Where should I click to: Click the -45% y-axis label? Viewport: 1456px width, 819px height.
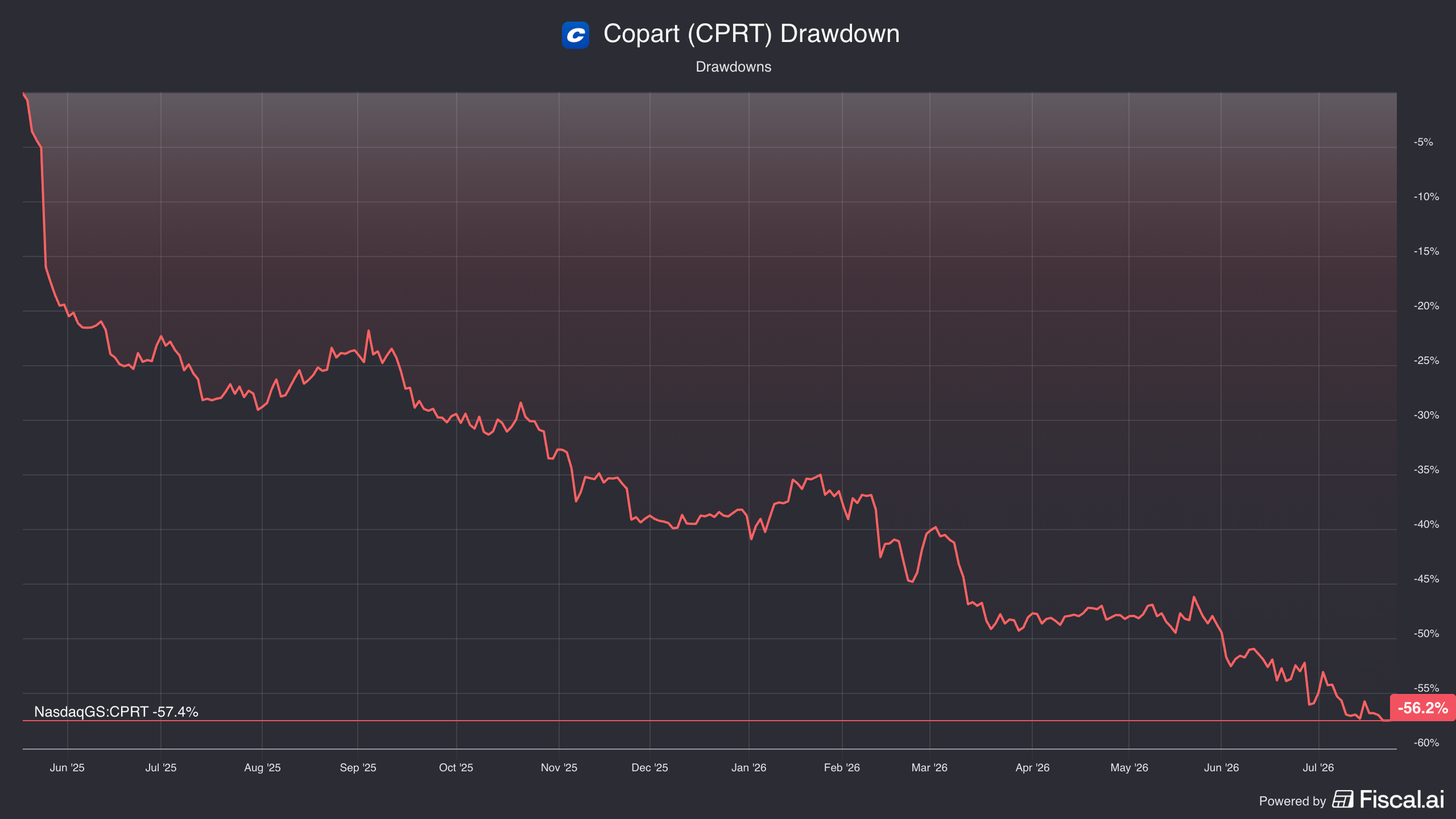(1426, 579)
